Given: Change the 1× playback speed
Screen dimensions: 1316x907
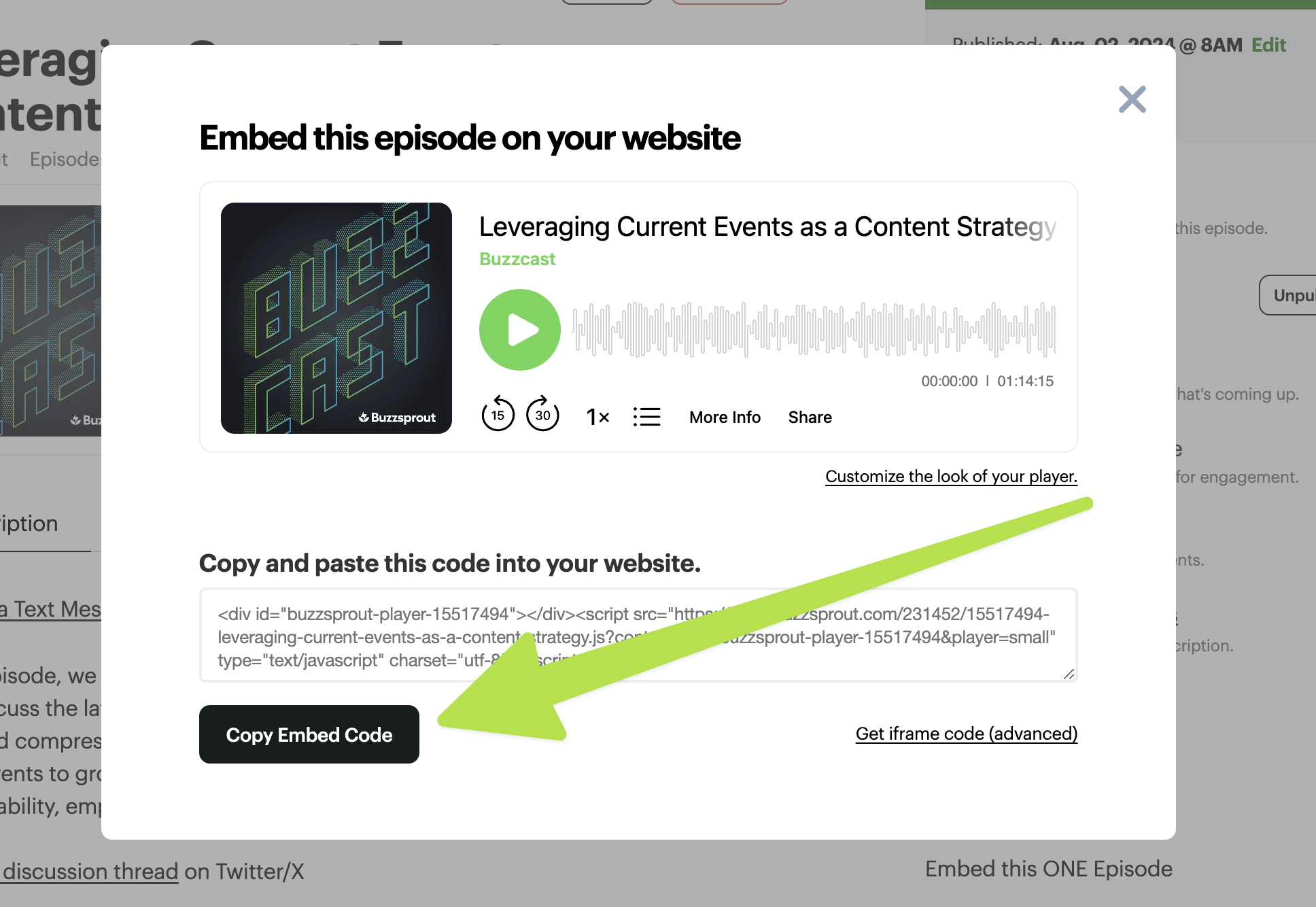Looking at the screenshot, I should (598, 417).
